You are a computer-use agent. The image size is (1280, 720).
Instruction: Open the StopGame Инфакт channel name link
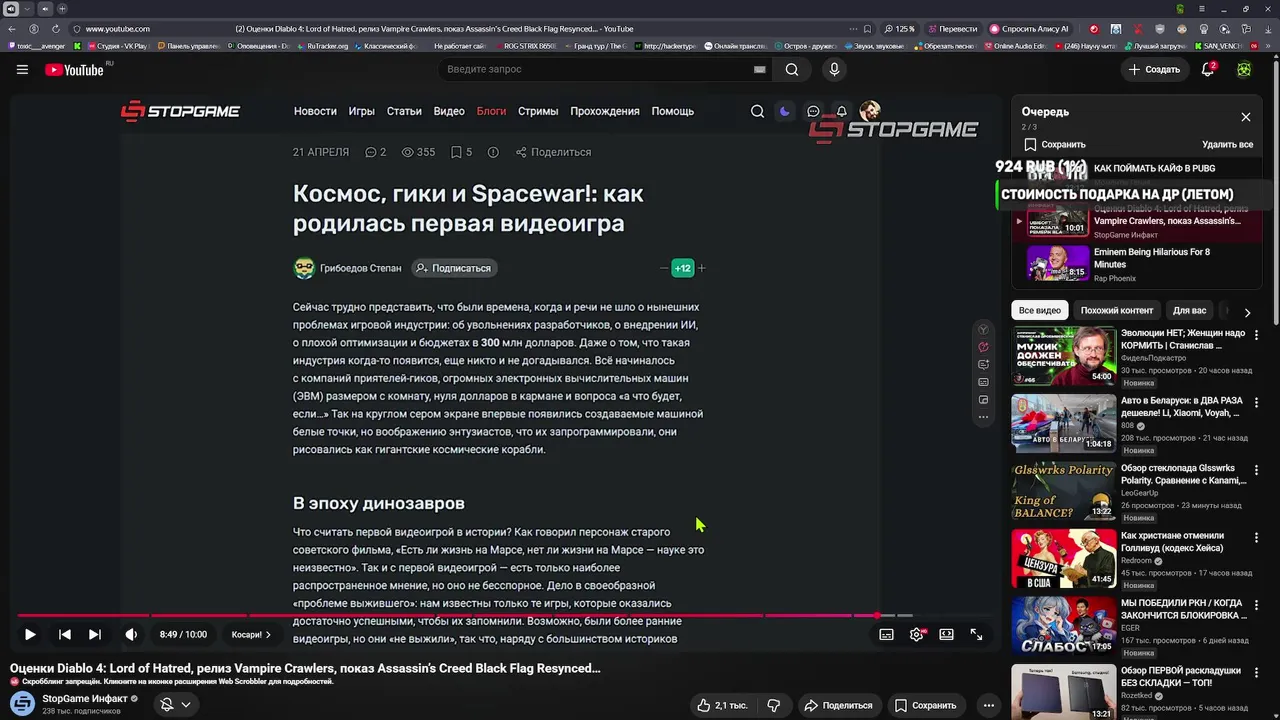coord(85,699)
